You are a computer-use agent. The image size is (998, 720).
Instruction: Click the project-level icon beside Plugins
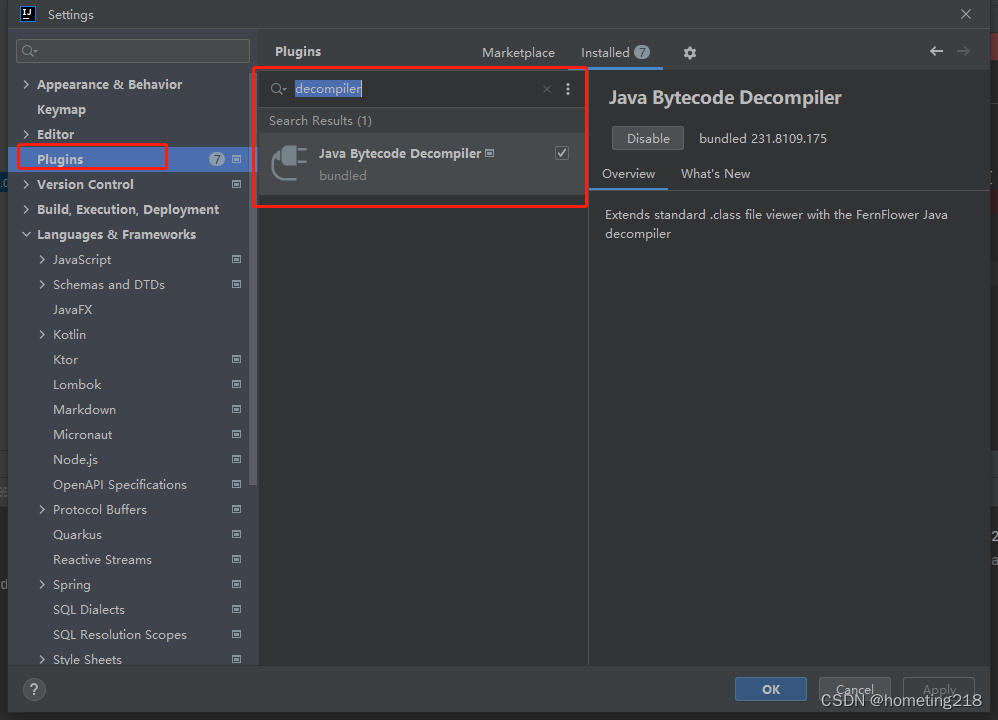(236, 159)
